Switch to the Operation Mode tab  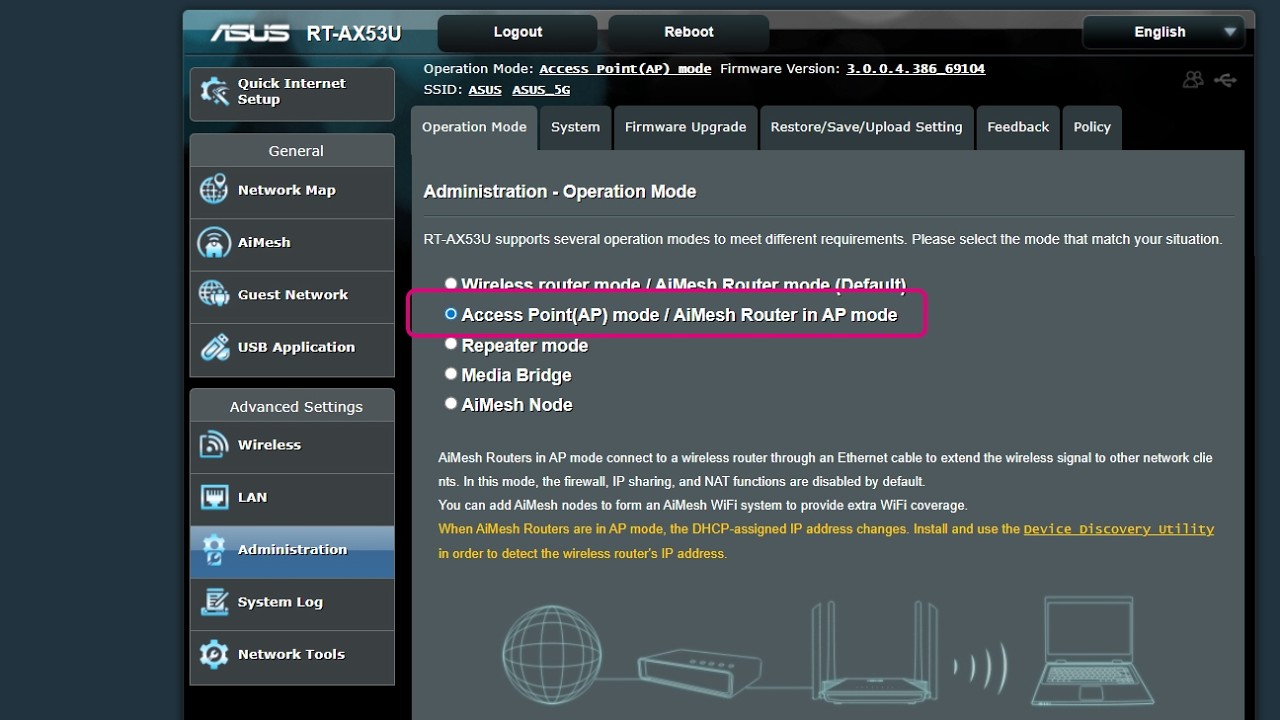click(474, 128)
